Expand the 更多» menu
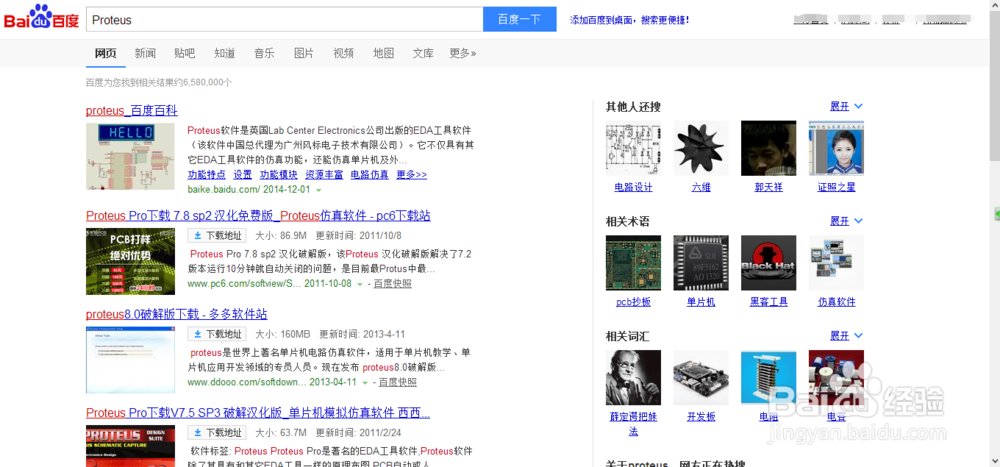 (x=462, y=53)
